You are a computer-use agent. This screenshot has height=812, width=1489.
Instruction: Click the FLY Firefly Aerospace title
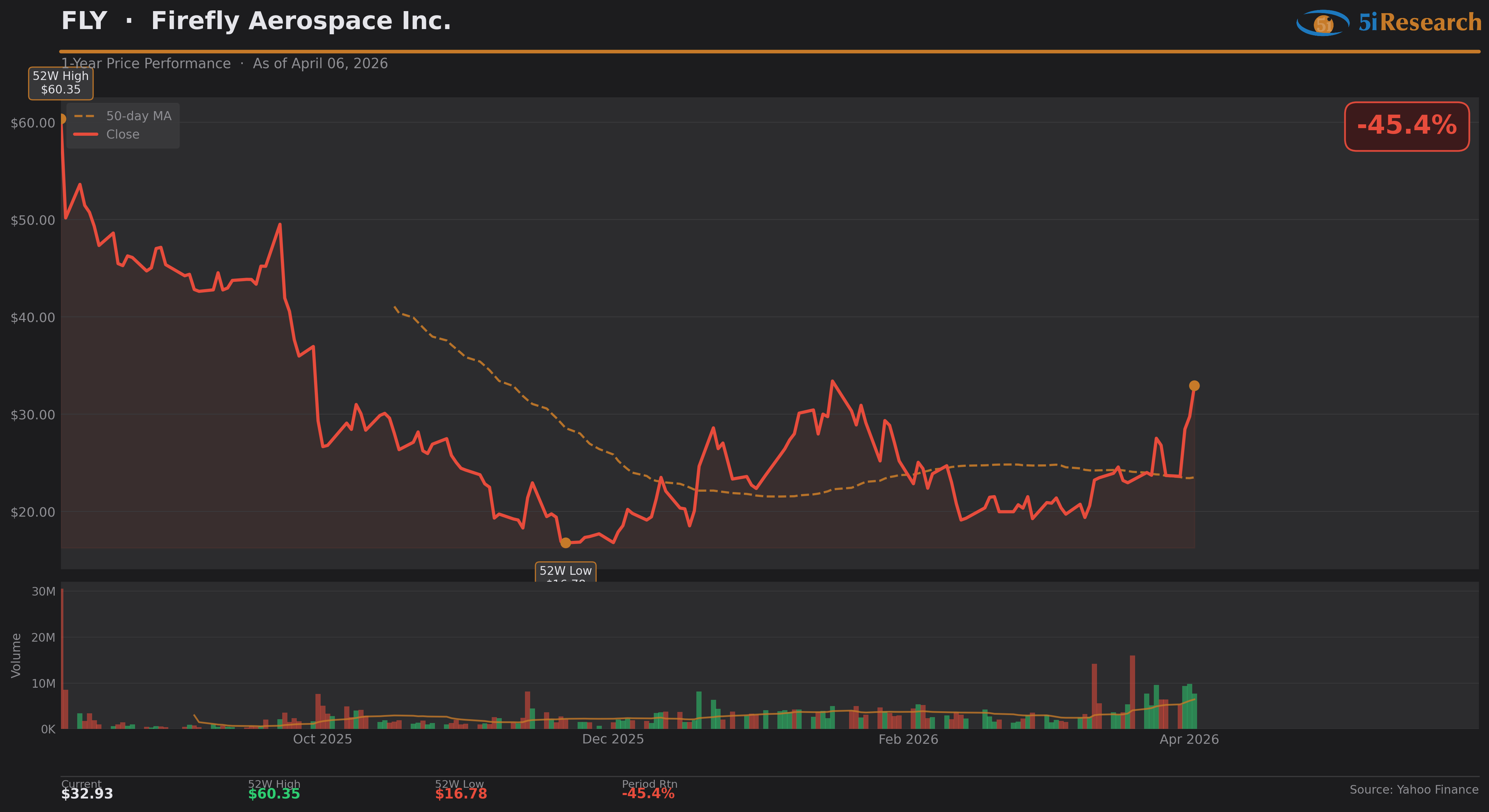point(256,21)
